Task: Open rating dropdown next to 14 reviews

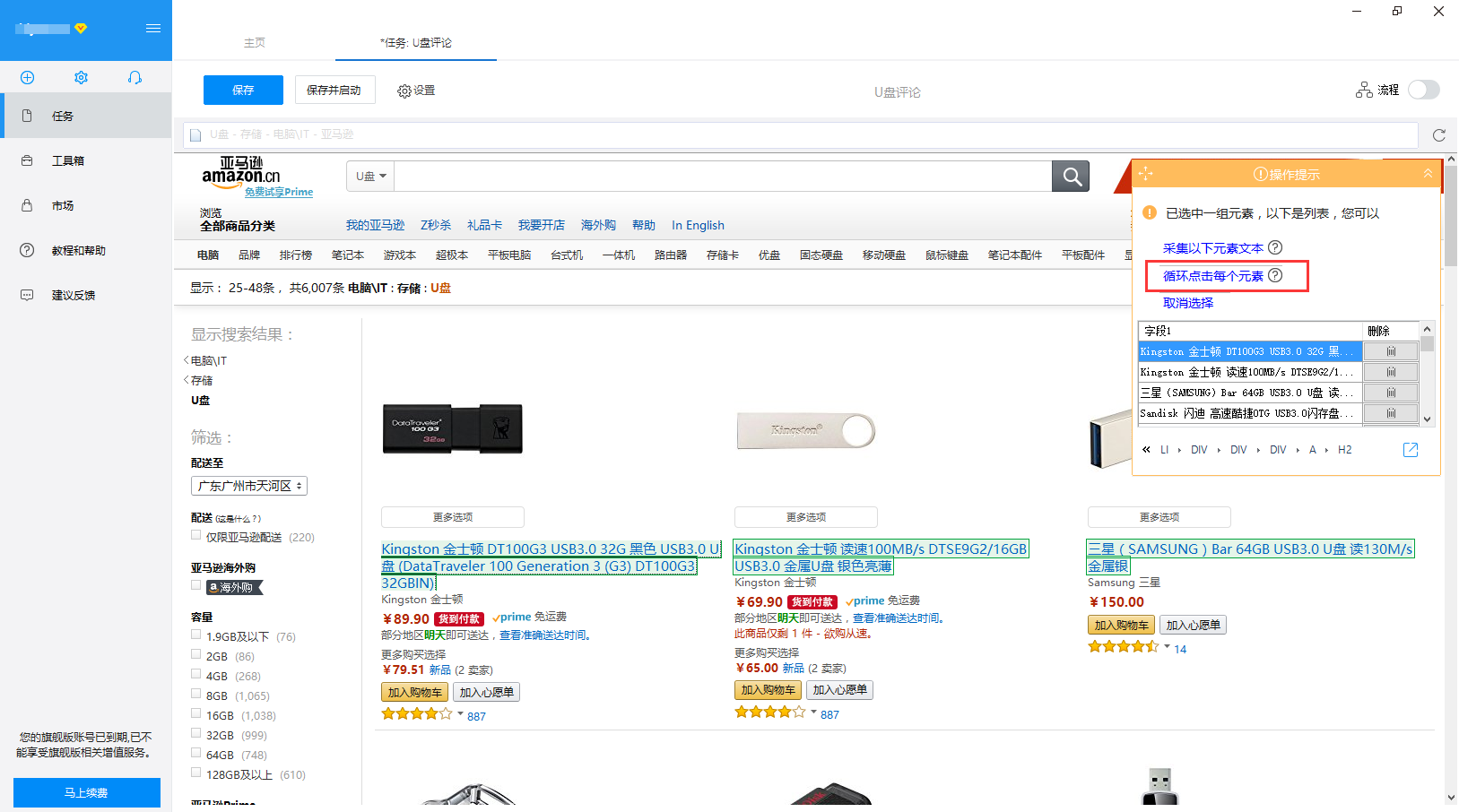Action: (x=1167, y=646)
